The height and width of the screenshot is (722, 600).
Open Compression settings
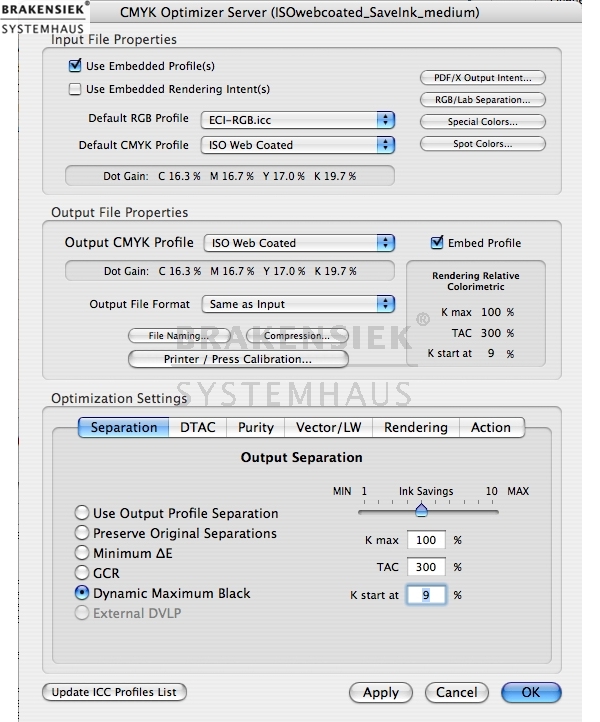tap(297, 336)
